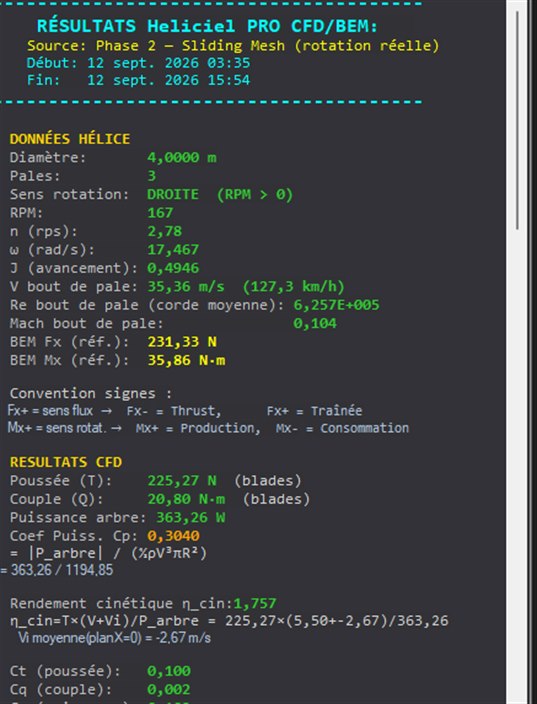Image resolution: width=537 pixels, height=704 pixels.
Task: Click the RÉSULTATS Heliciel PRO CFD/BEM title
Action: [x=207, y=26]
